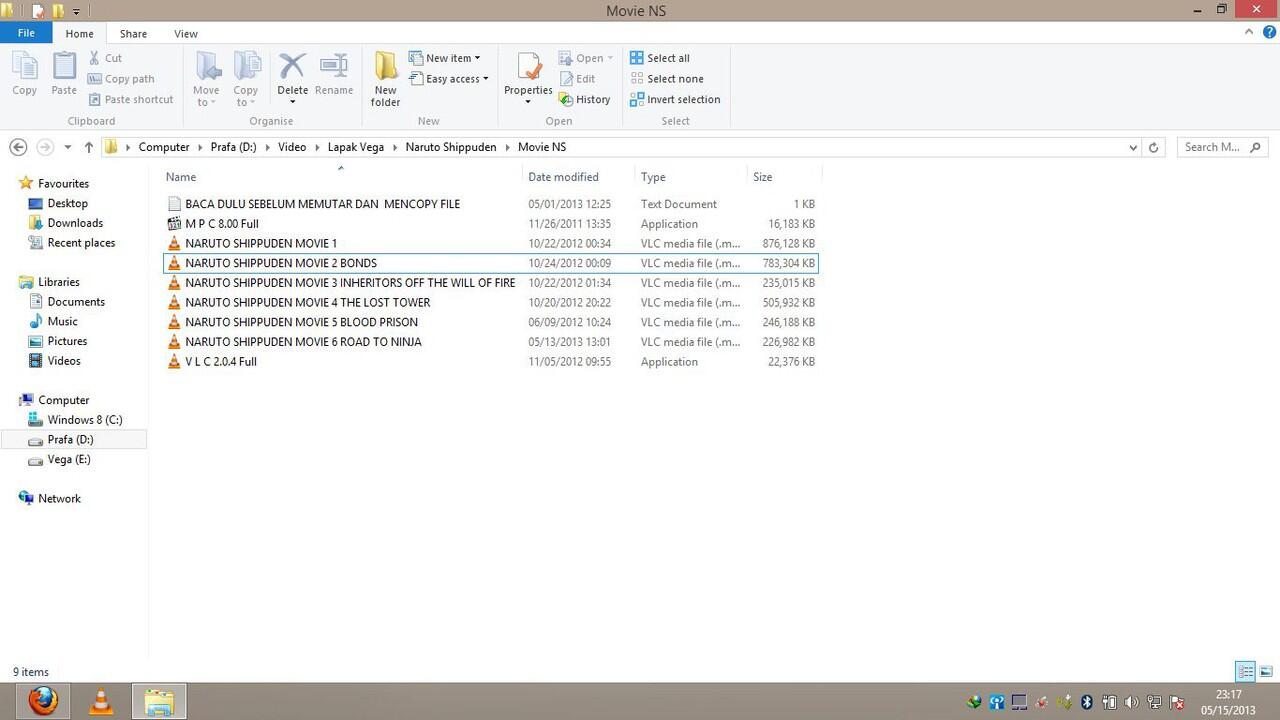Open Recent places in Favourites
The width and height of the screenshot is (1280, 720).
point(81,243)
